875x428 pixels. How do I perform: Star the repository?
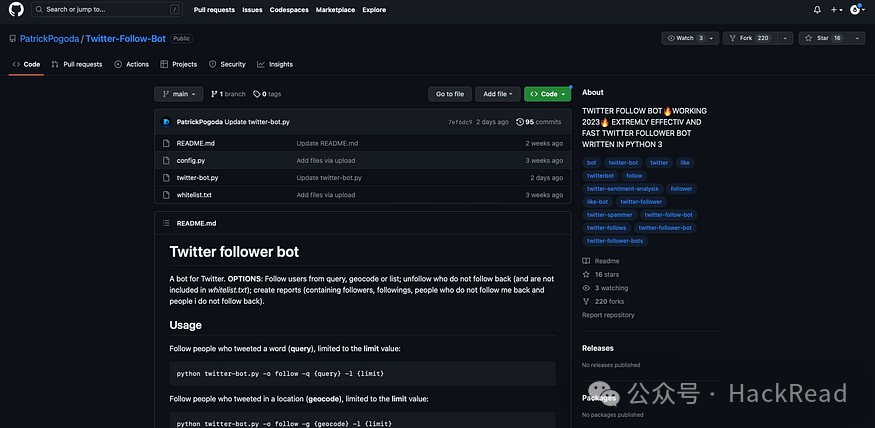823,38
